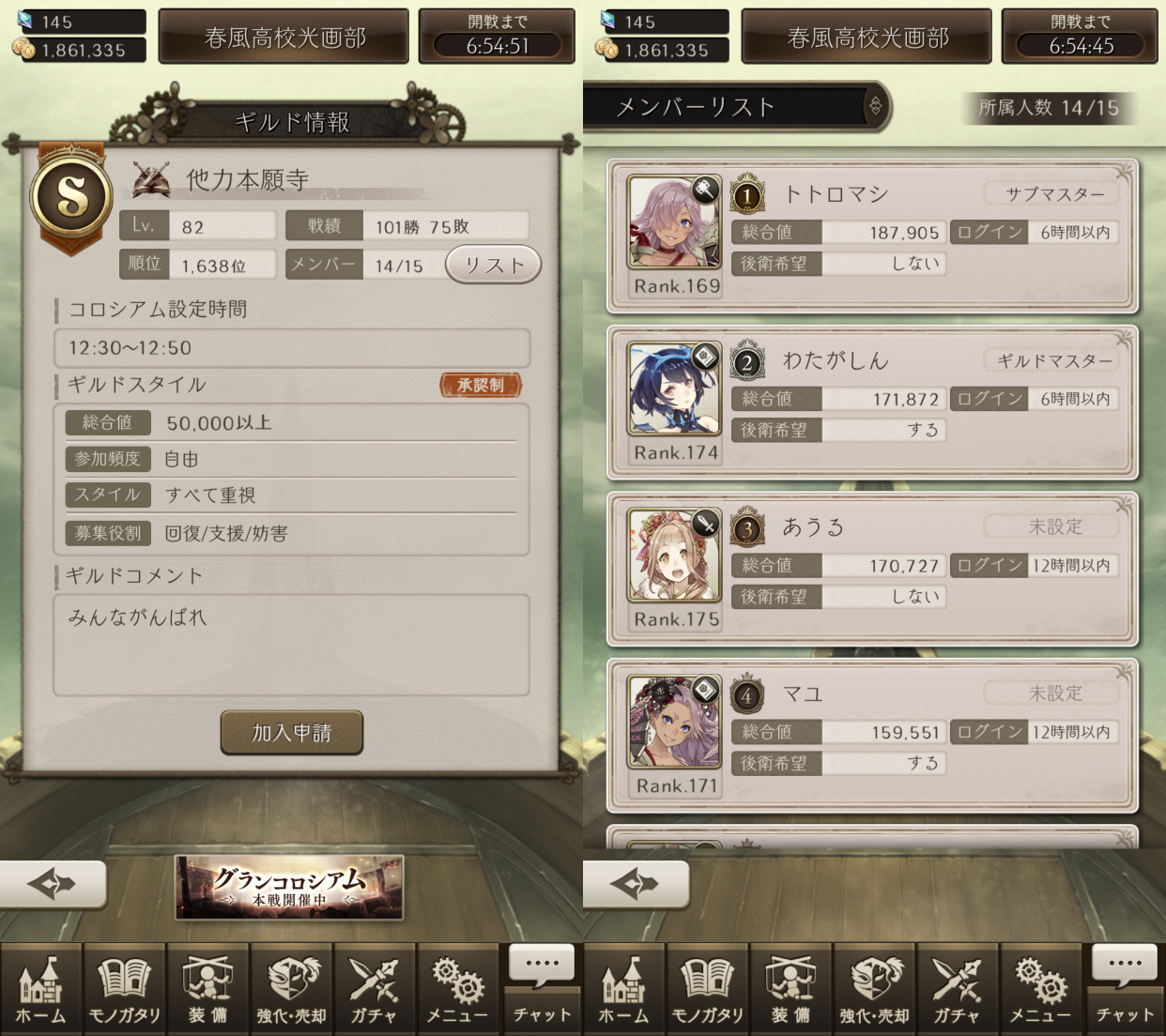This screenshot has width=1166, height=1036.
Task: Click the リスト button beside member count
Action: click(x=494, y=266)
